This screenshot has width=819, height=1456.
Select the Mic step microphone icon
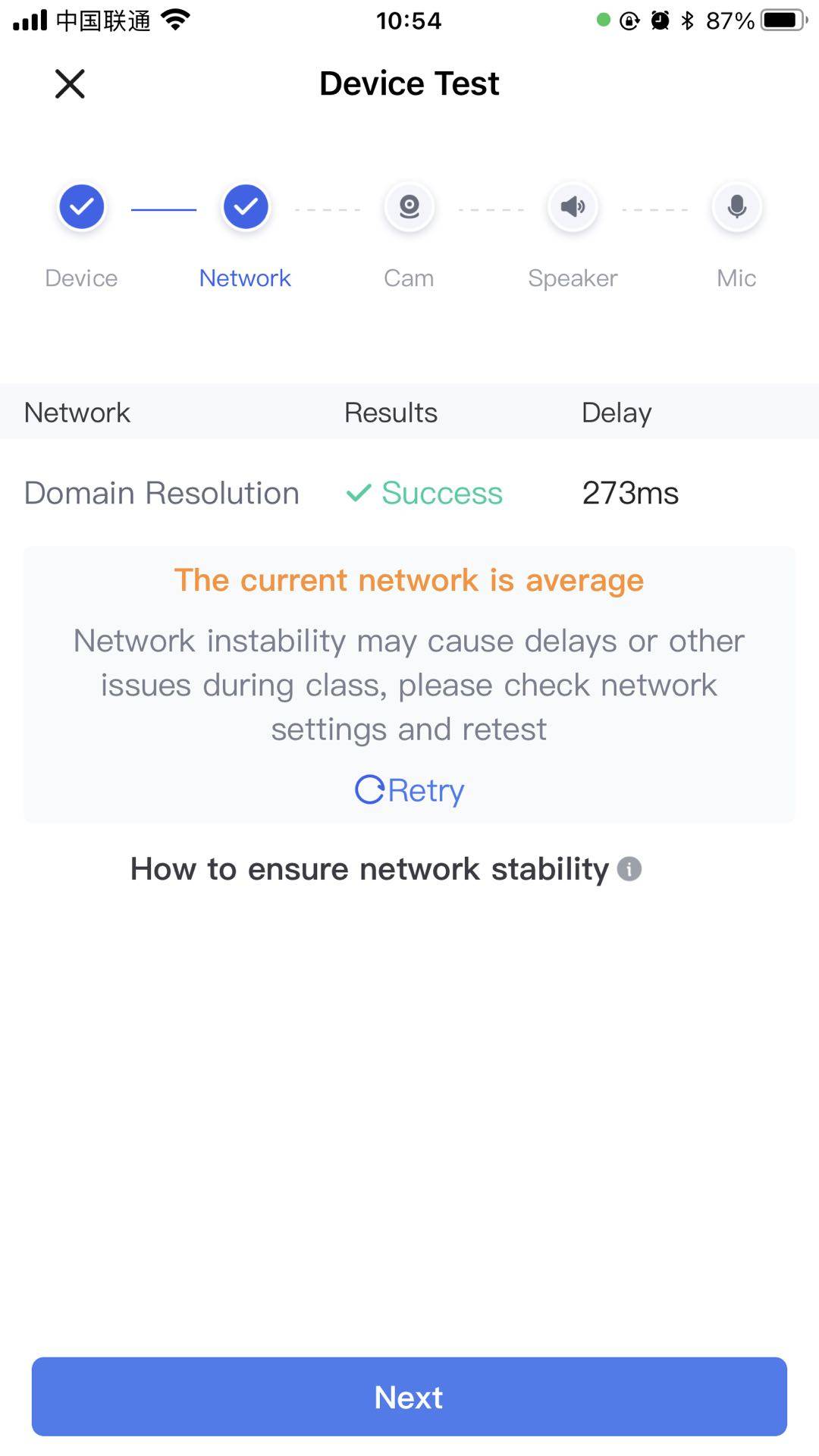(736, 206)
